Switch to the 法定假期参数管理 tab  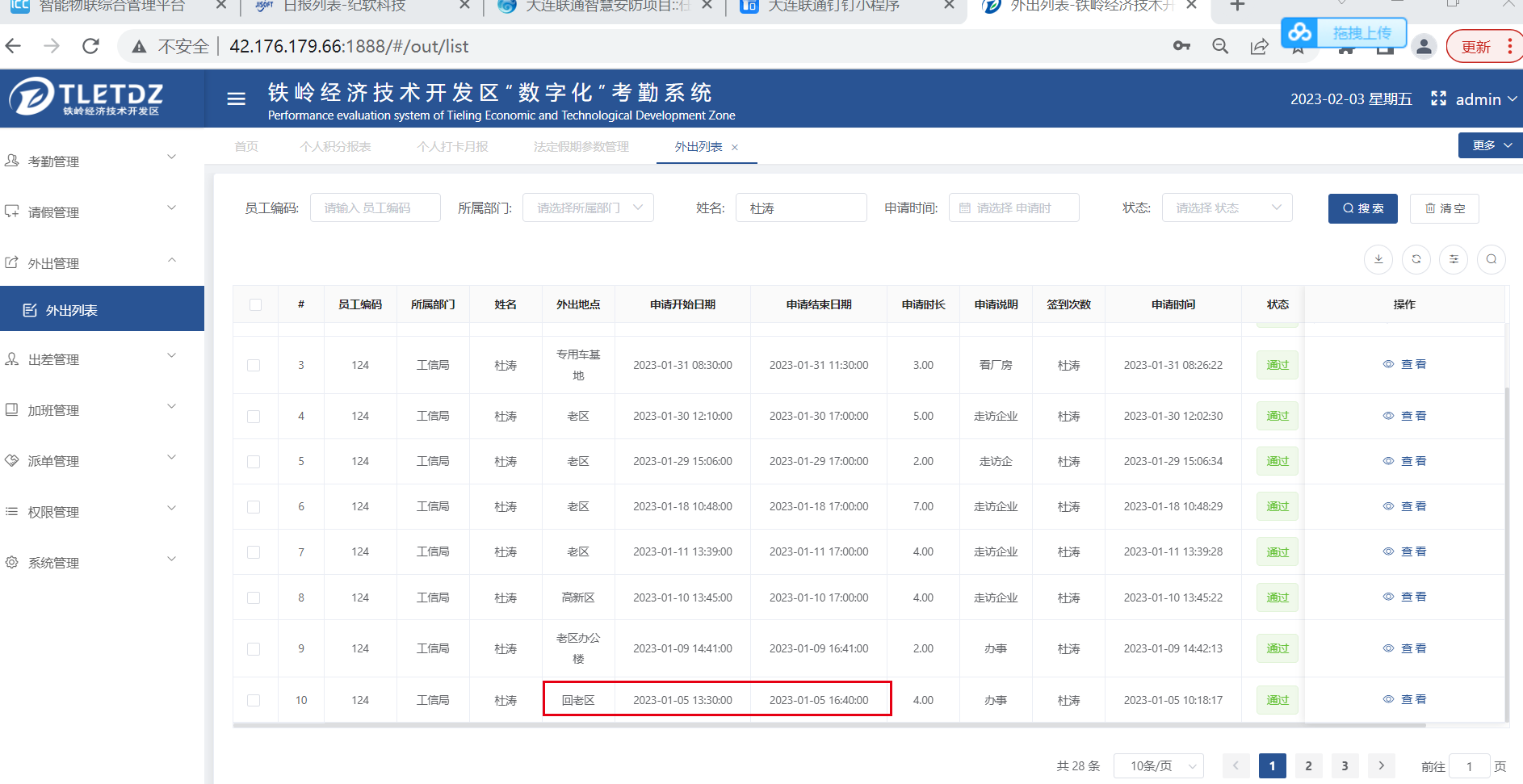pyautogui.click(x=581, y=146)
